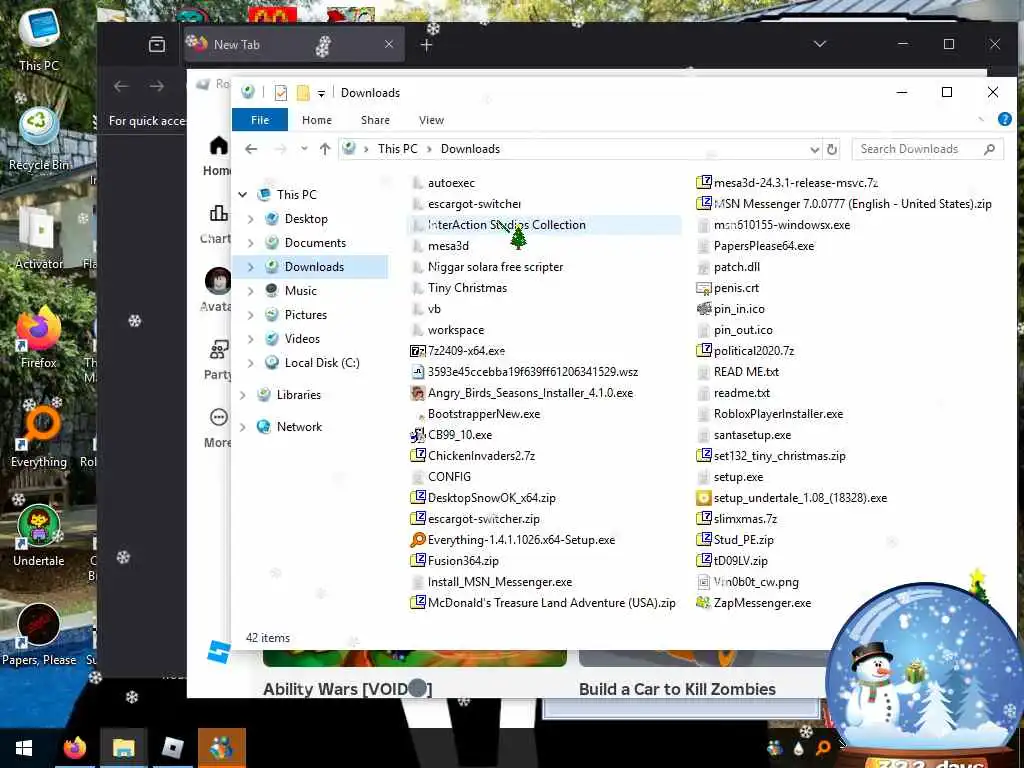
Task: Select setup_undertale_1.08_(18328).exe
Action: tap(800, 498)
